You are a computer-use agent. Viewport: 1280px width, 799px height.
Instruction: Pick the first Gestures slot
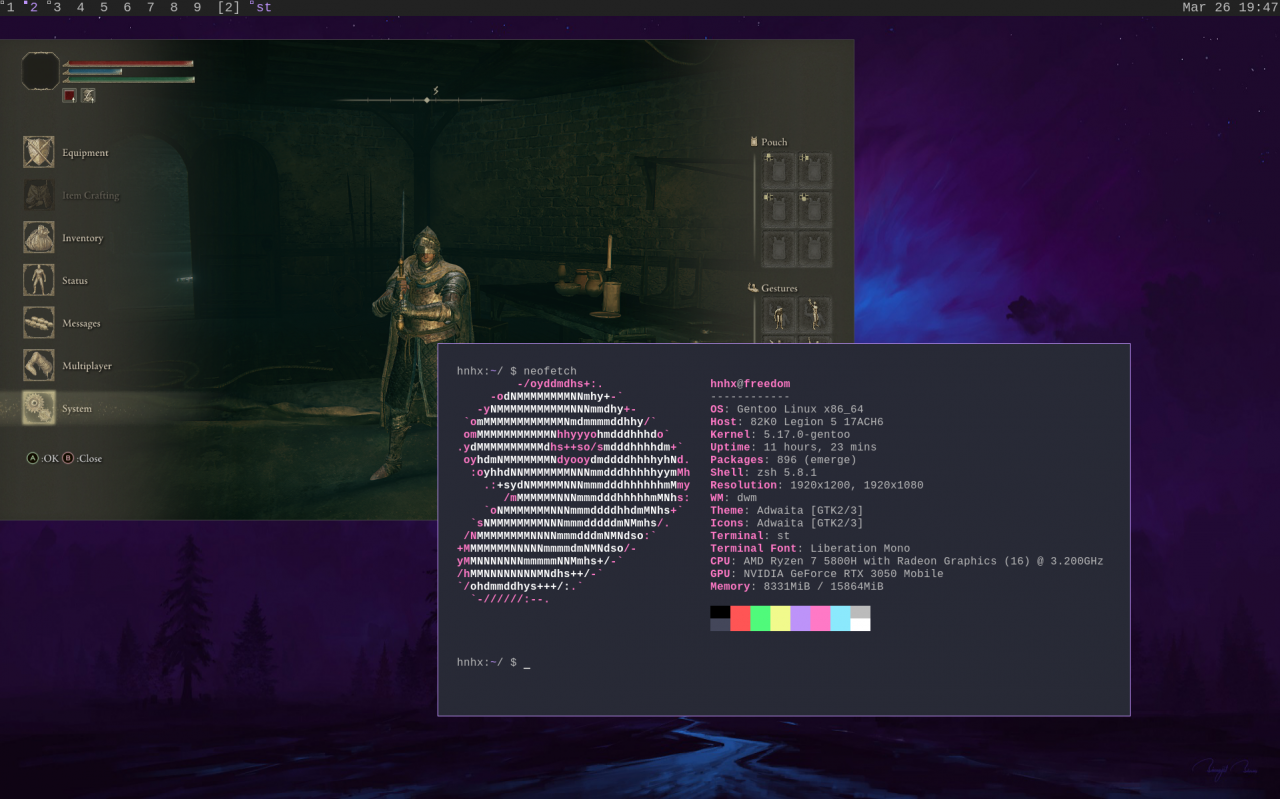tap(778, 315)
